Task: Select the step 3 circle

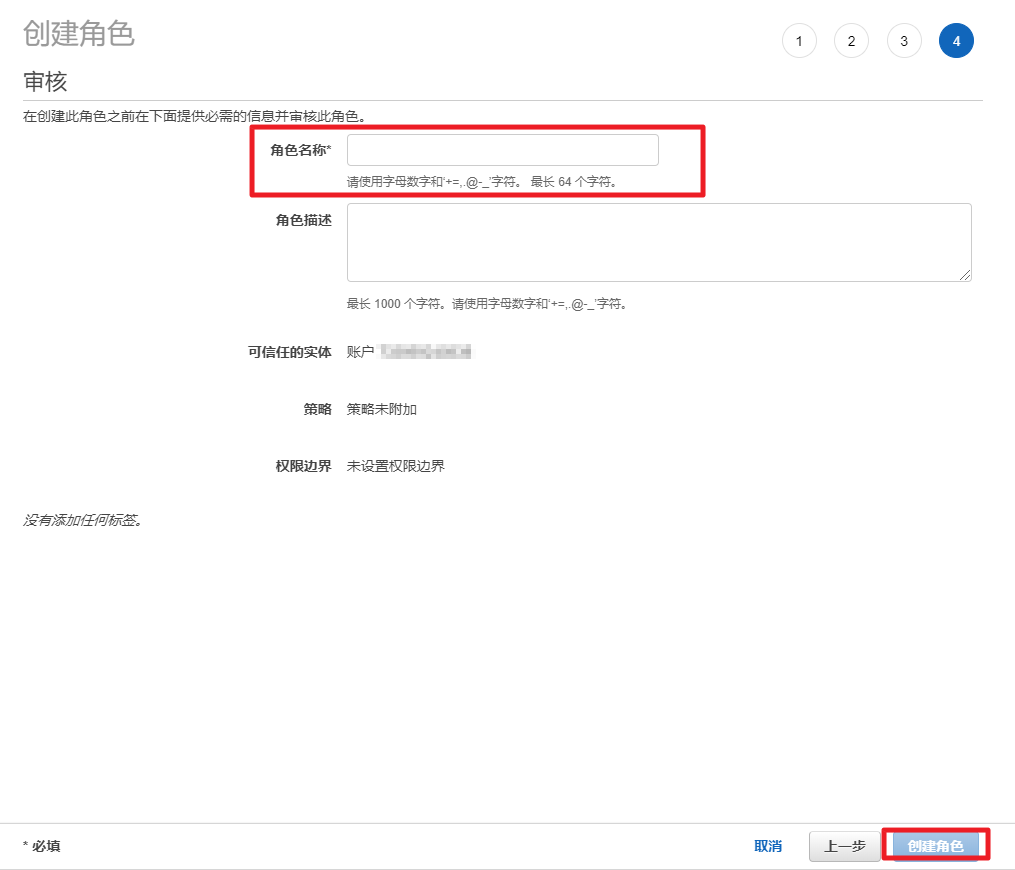Action: point(904,41)
